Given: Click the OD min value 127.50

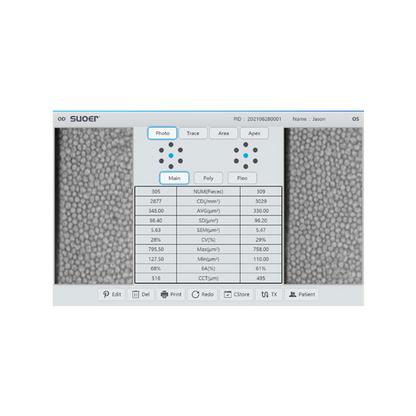Looking at the screenshot, I should pyautogui.click(x=156, y=259).
